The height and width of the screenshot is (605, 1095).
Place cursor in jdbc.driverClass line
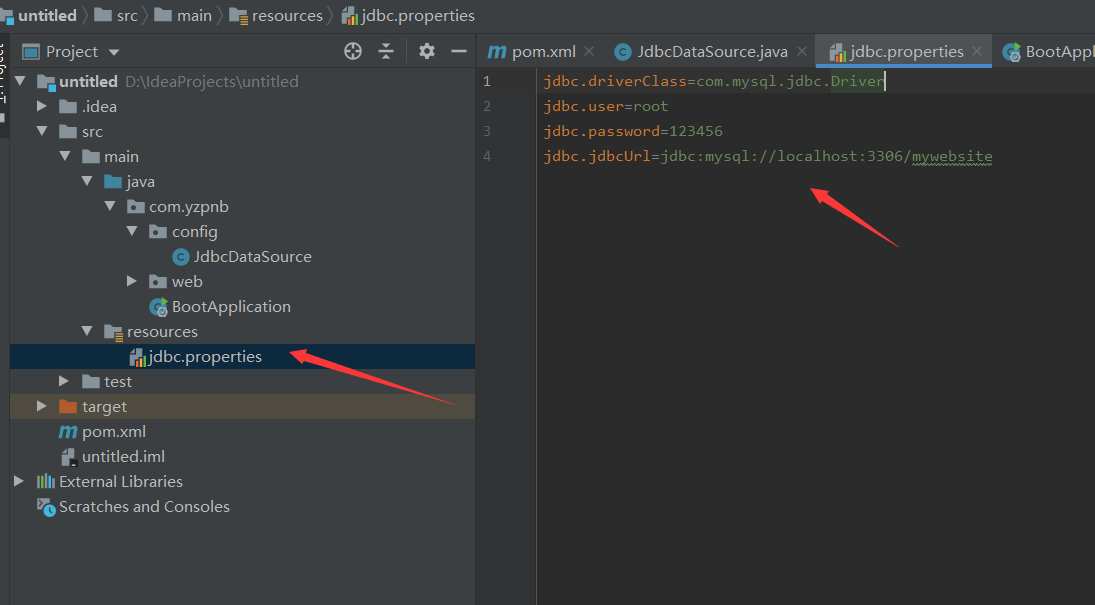coord(714,82)
